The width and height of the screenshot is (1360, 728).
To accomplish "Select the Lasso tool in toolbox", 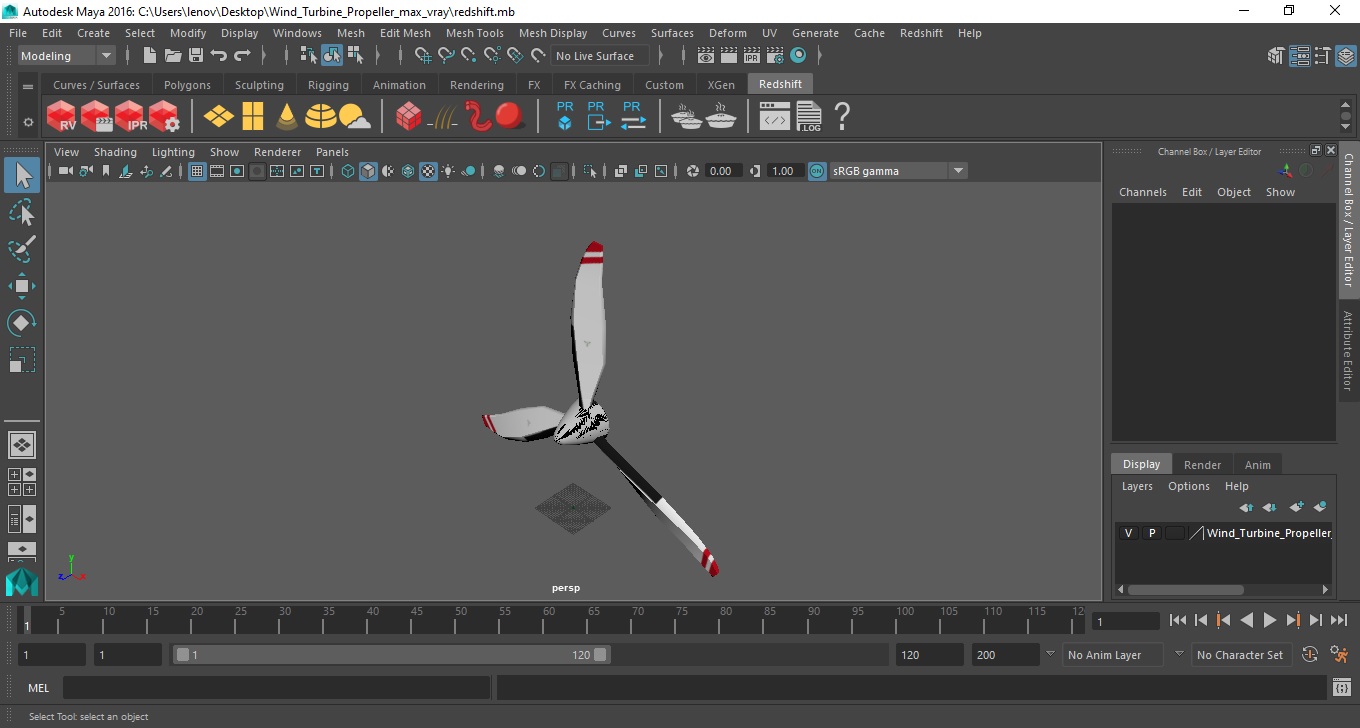I will coord(22,212).
